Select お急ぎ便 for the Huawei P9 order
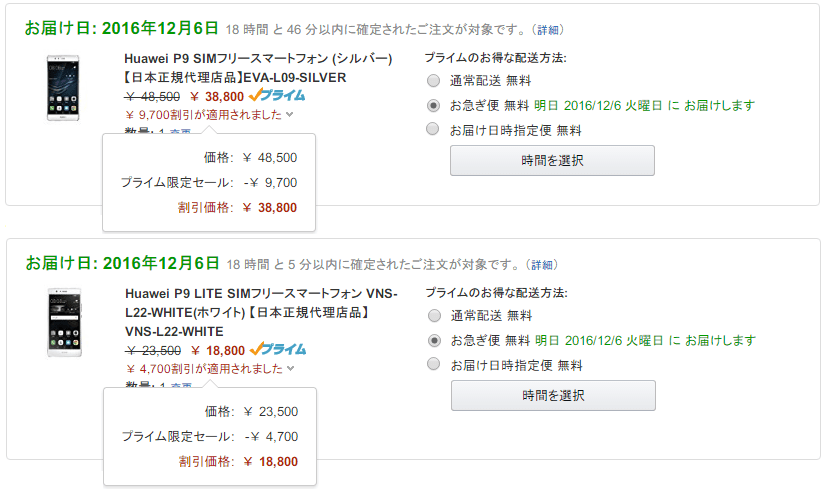 433,105
